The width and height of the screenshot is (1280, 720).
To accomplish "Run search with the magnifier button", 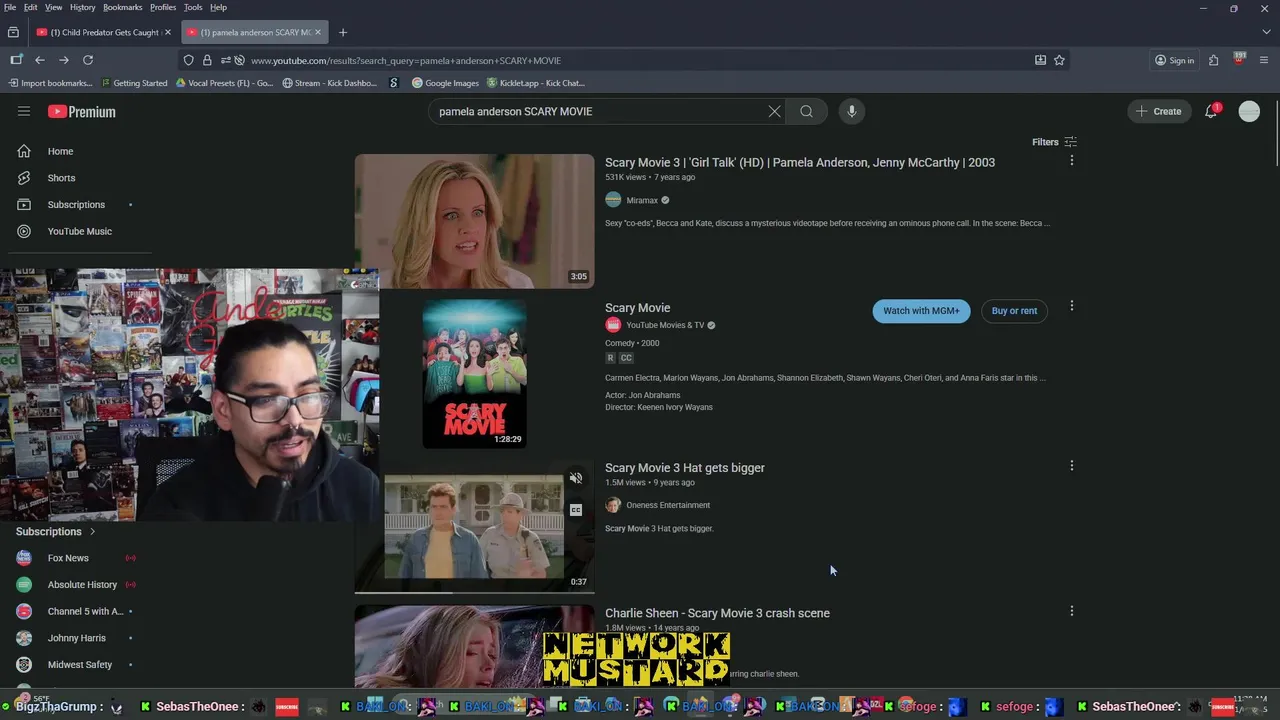I will pos(806,111).
